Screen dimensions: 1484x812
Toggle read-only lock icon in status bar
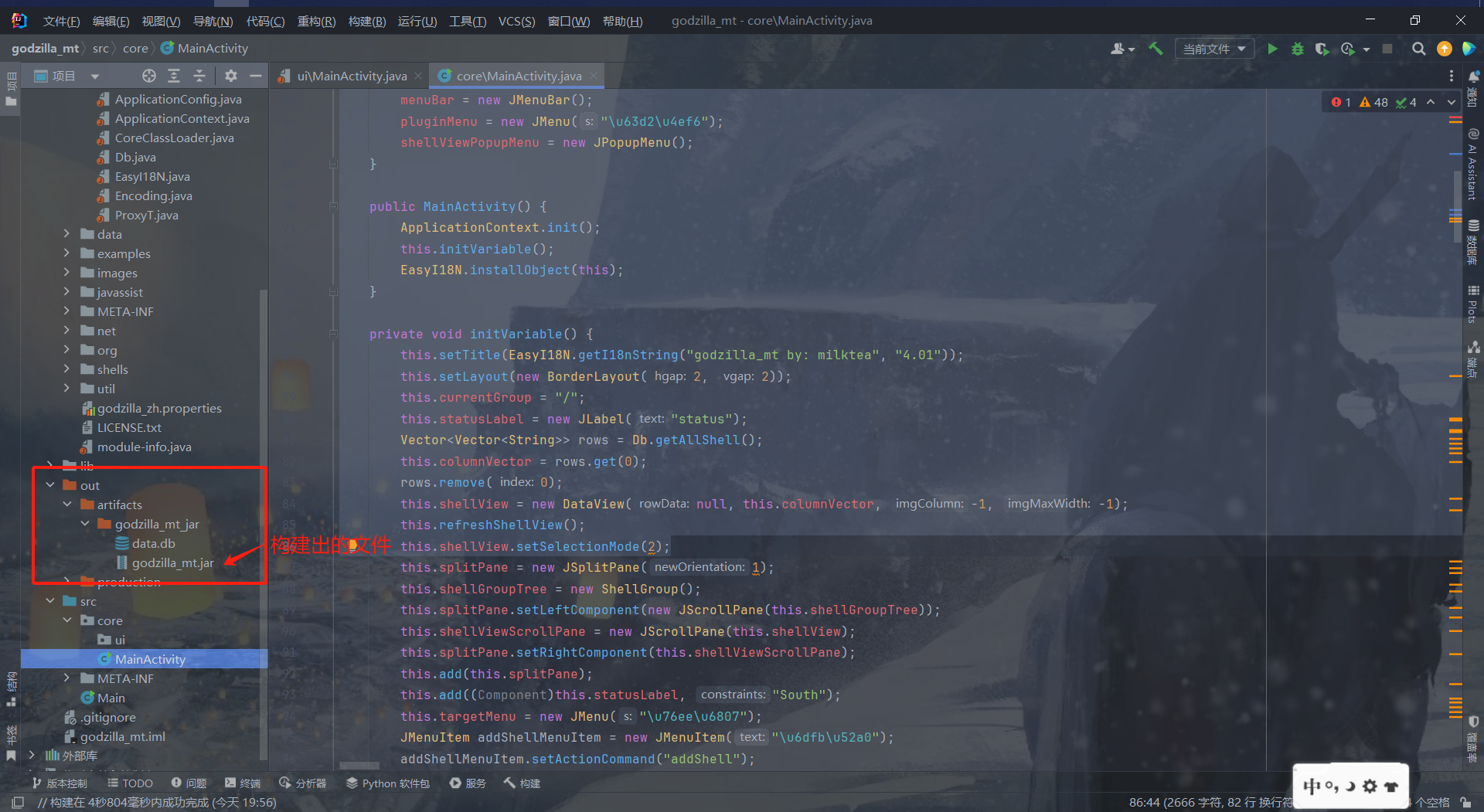(1465, 802)
